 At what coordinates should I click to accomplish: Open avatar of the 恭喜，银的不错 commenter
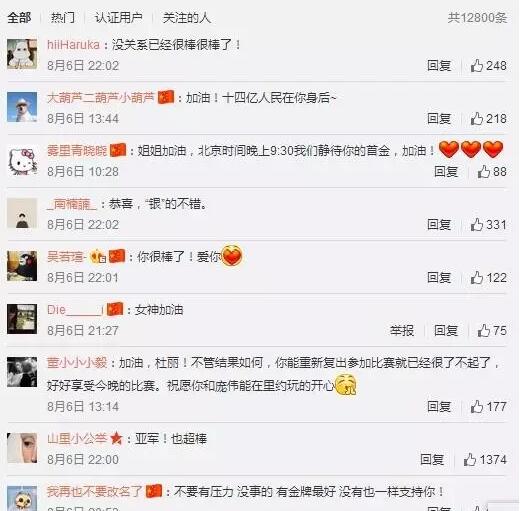[x=22, y=213]
